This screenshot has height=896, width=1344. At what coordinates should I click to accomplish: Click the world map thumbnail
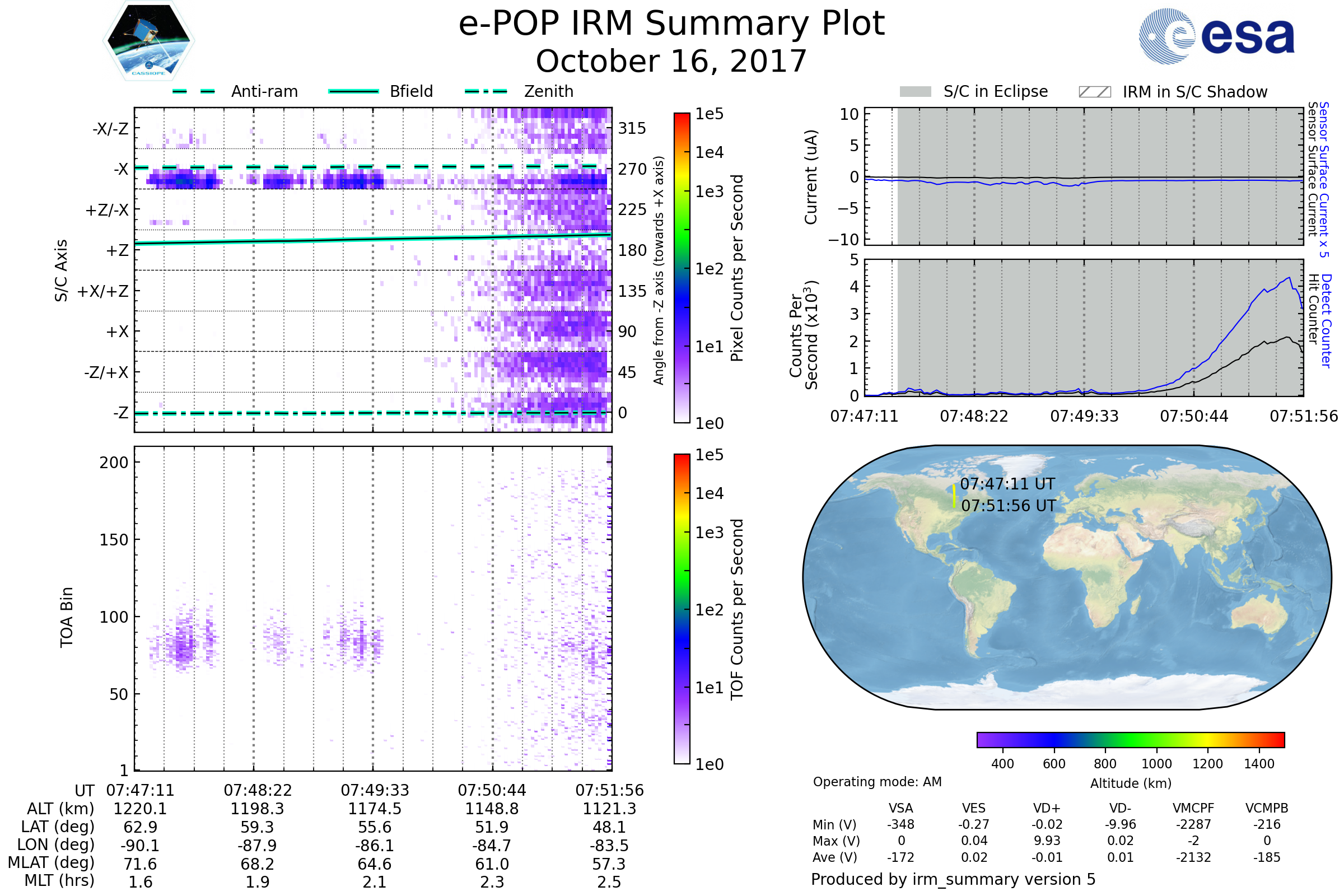point(1066,577)
